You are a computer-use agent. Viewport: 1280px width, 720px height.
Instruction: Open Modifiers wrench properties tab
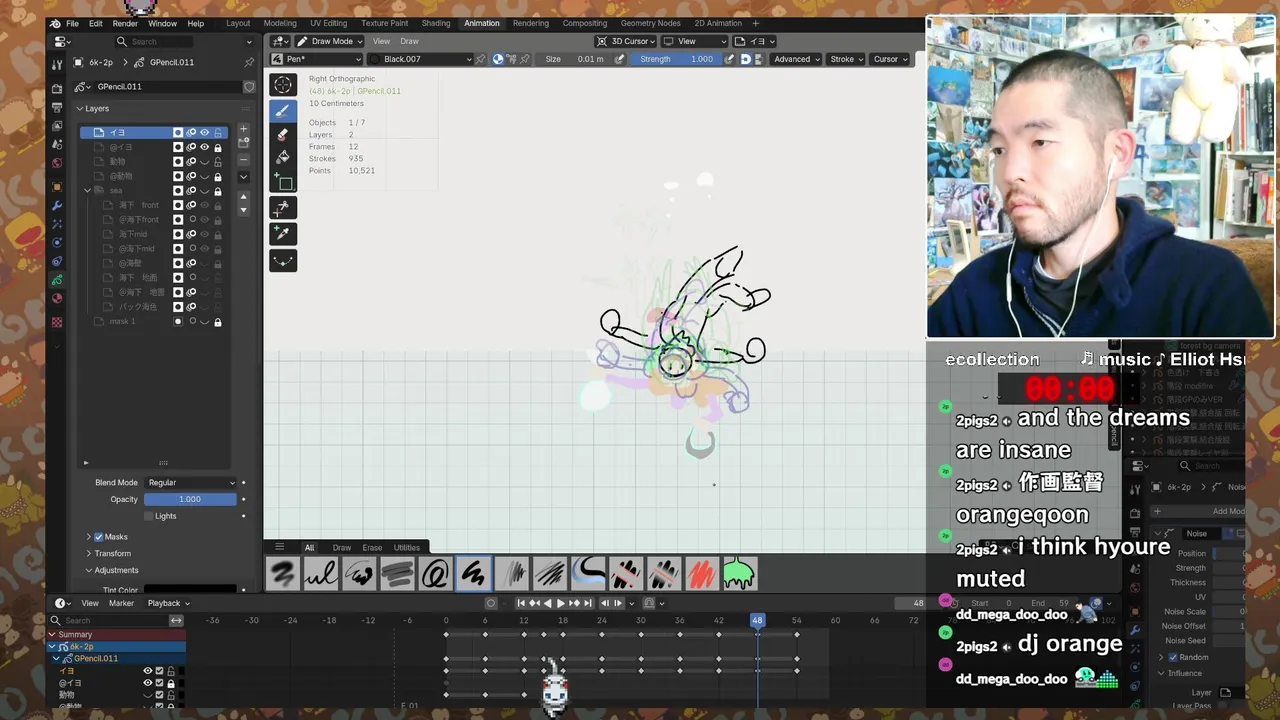point(57,205)
